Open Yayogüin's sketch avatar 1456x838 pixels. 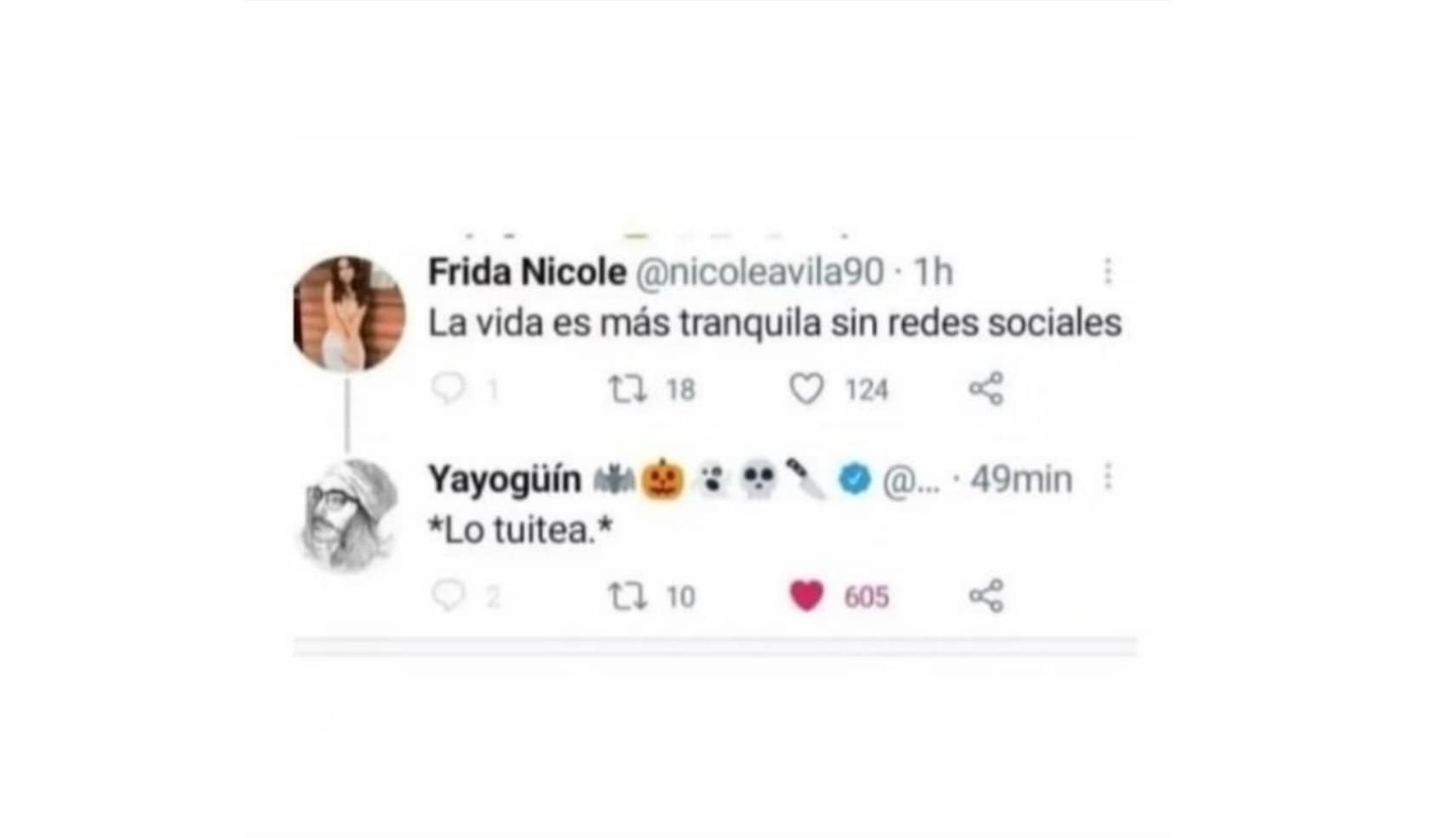tap(349, 515)
